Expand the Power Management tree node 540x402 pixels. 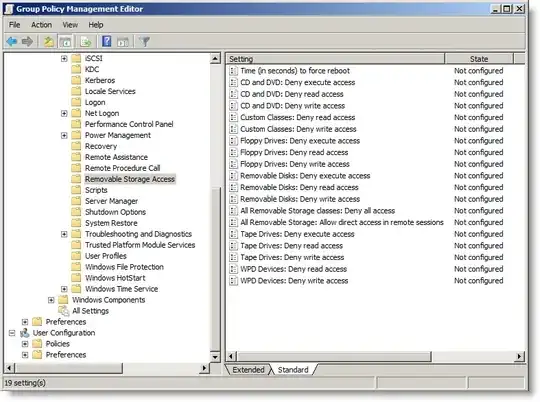pyautogui.click(x=64, y=135)
